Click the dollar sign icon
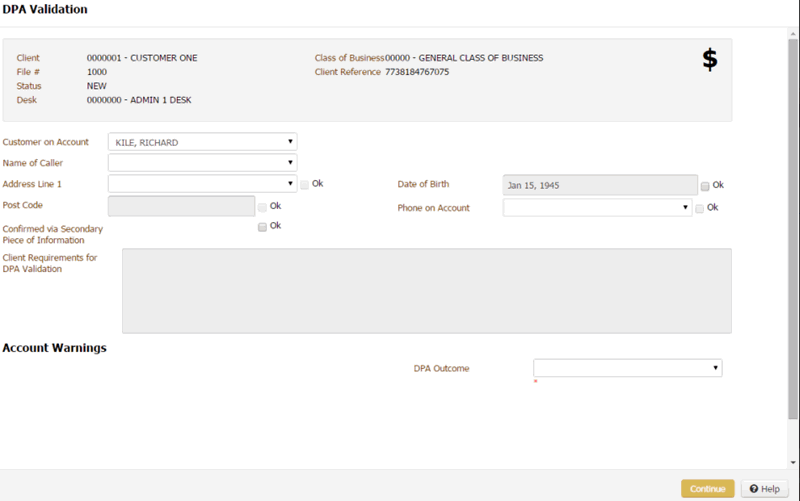 709,60
